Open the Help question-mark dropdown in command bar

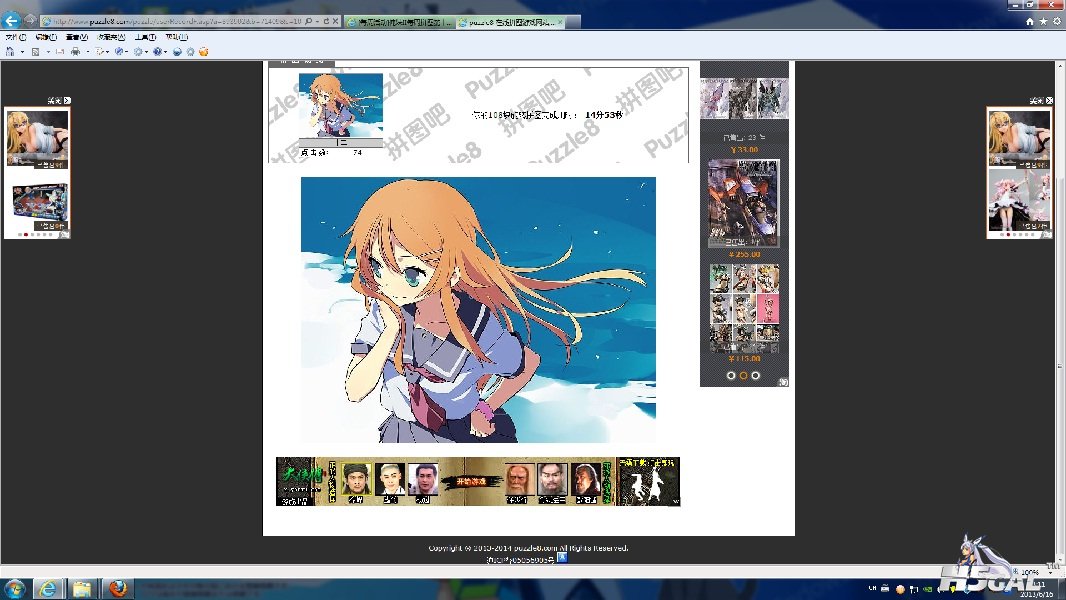pyautogui.click(x=160, y=52)
